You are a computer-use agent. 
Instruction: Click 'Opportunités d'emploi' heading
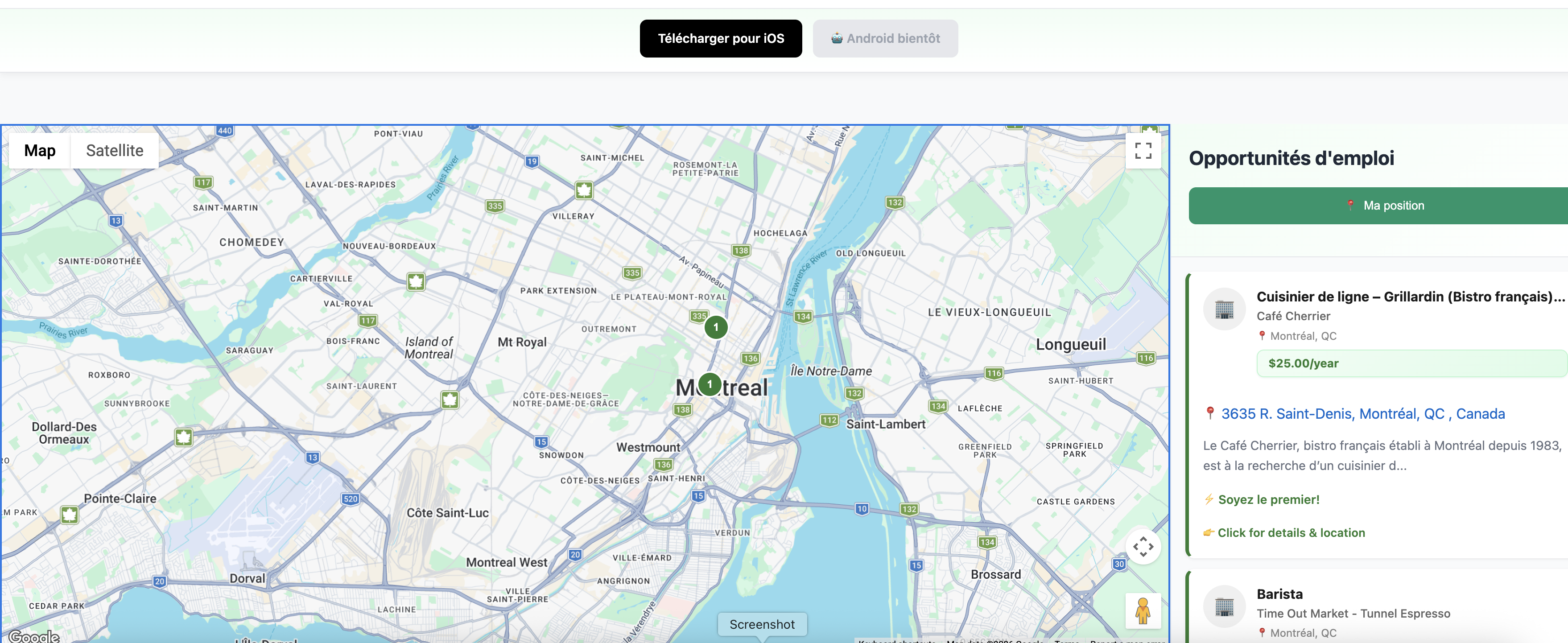coord(1291,158)
